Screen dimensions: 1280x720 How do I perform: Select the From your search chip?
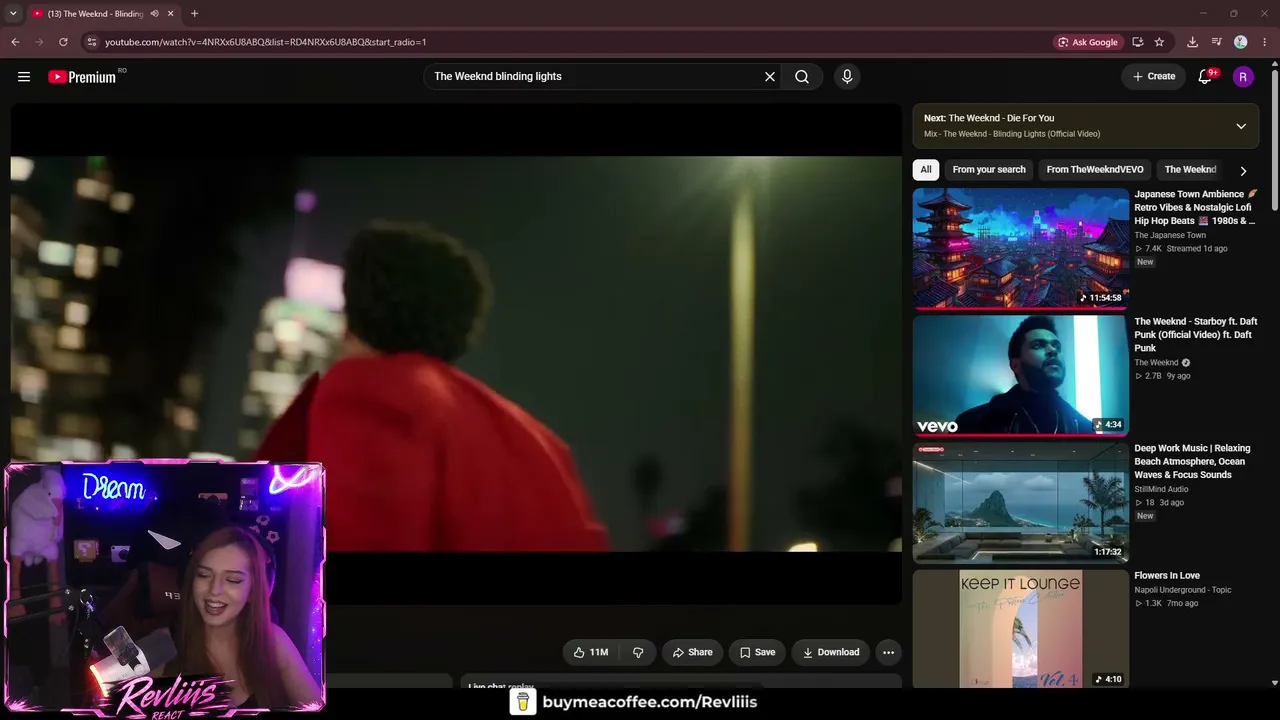[x=989, y=170]
